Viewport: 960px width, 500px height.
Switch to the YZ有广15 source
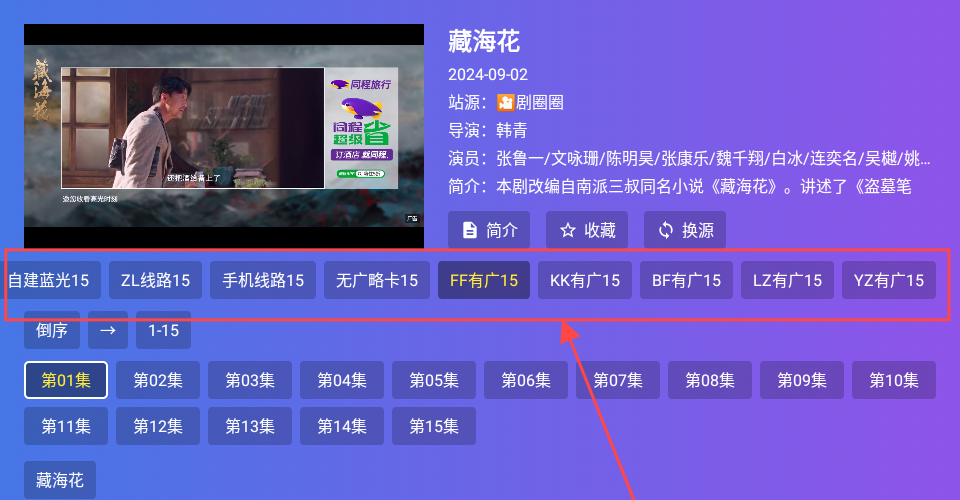pyautogui.click(x=889, y=280)
